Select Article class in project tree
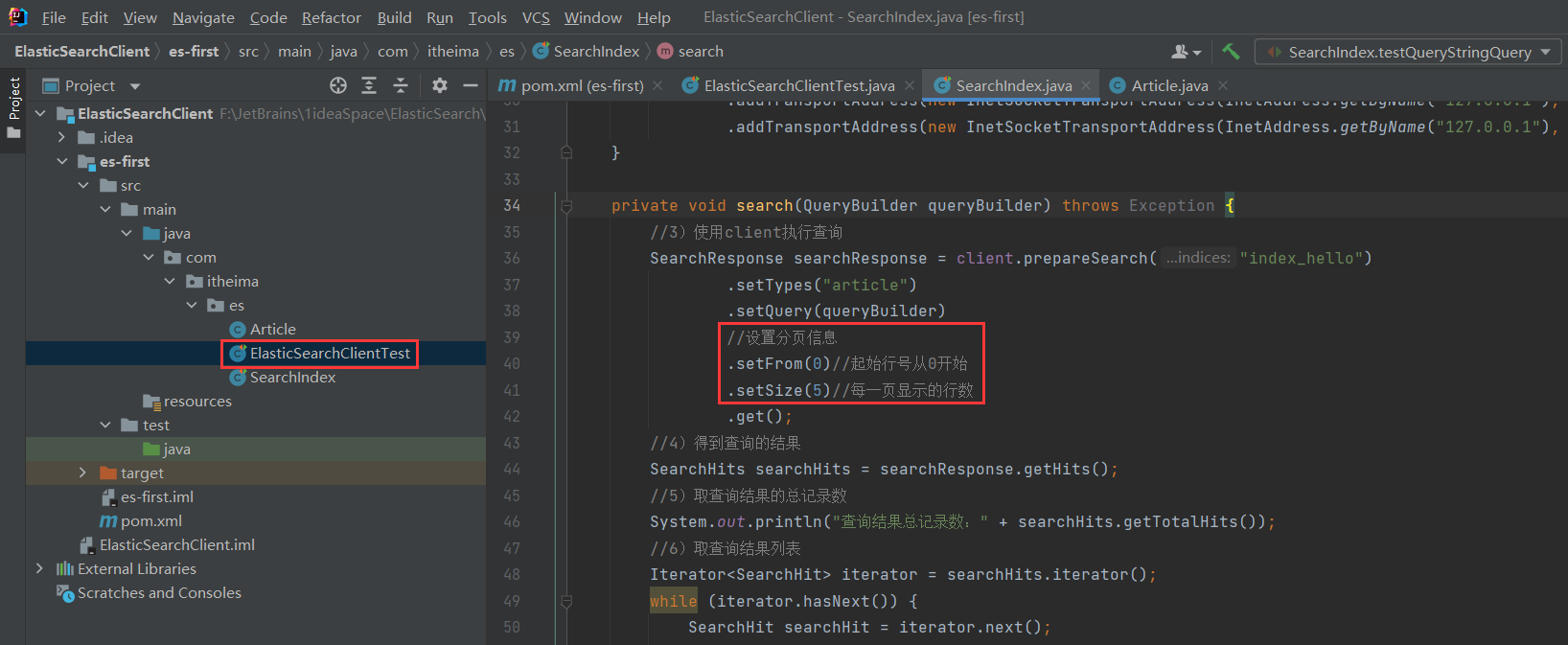 click(x=272, y=330)
